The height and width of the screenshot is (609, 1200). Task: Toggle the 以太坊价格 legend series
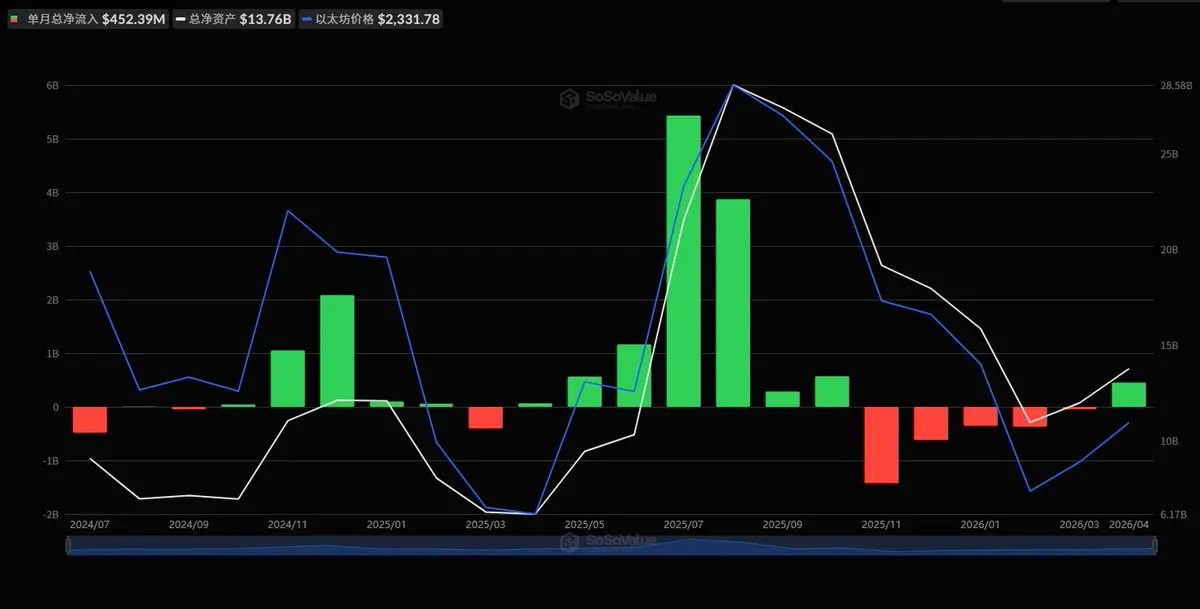pyautogui.click(x=370, y=19)
